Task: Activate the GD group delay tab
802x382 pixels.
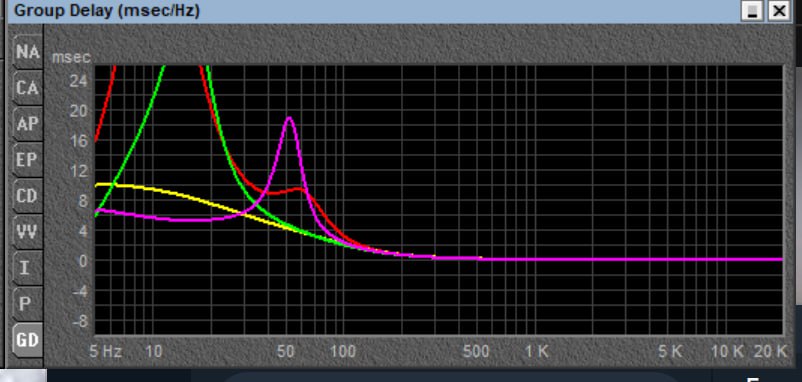Action: pos(27,340)
